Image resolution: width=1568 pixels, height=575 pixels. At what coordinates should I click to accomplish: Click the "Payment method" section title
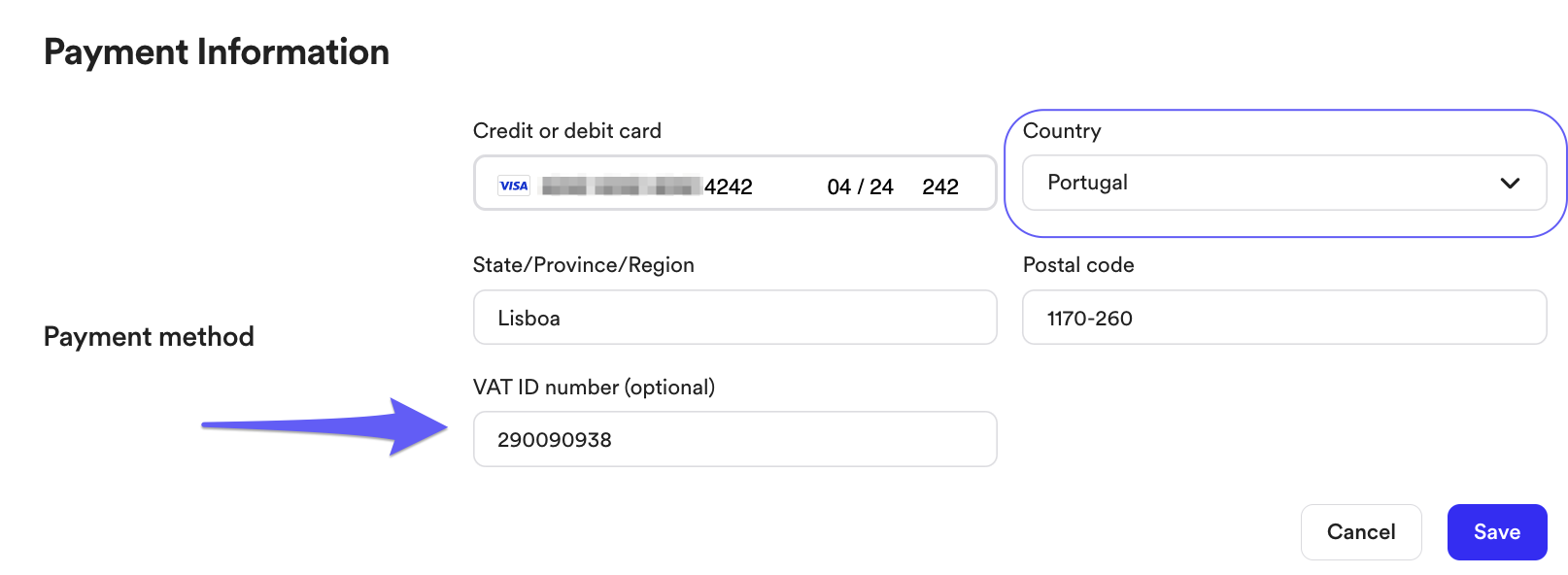click(149, 337)
